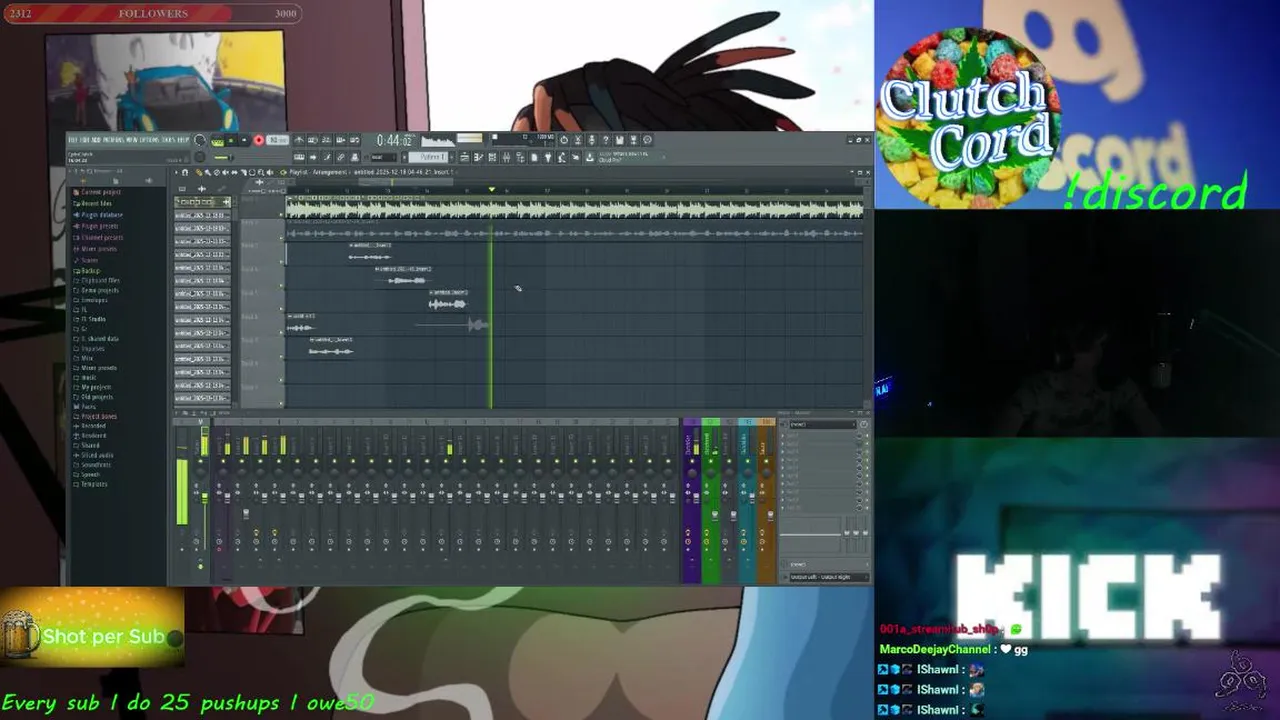Open the playlist options menu arrow
The height and width of the screenshot is (720, 1280).
[176, 172]
